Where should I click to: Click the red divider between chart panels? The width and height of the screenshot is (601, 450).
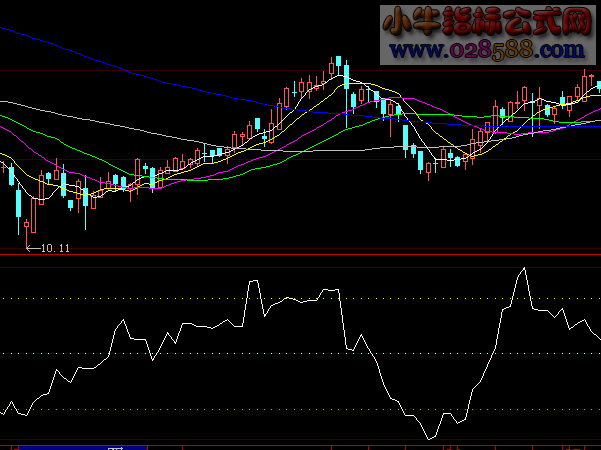pyautogui.click(x=300, y=255)
